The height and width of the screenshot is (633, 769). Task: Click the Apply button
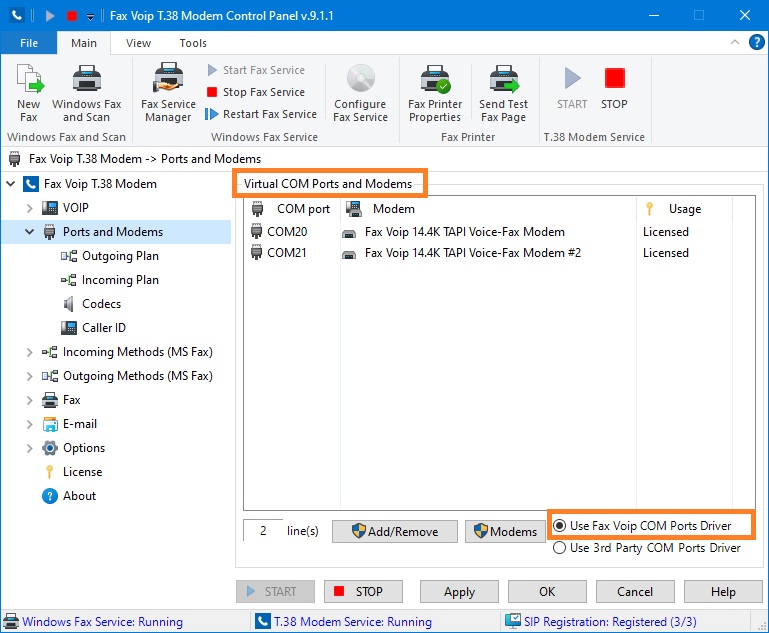pos(460,592)
